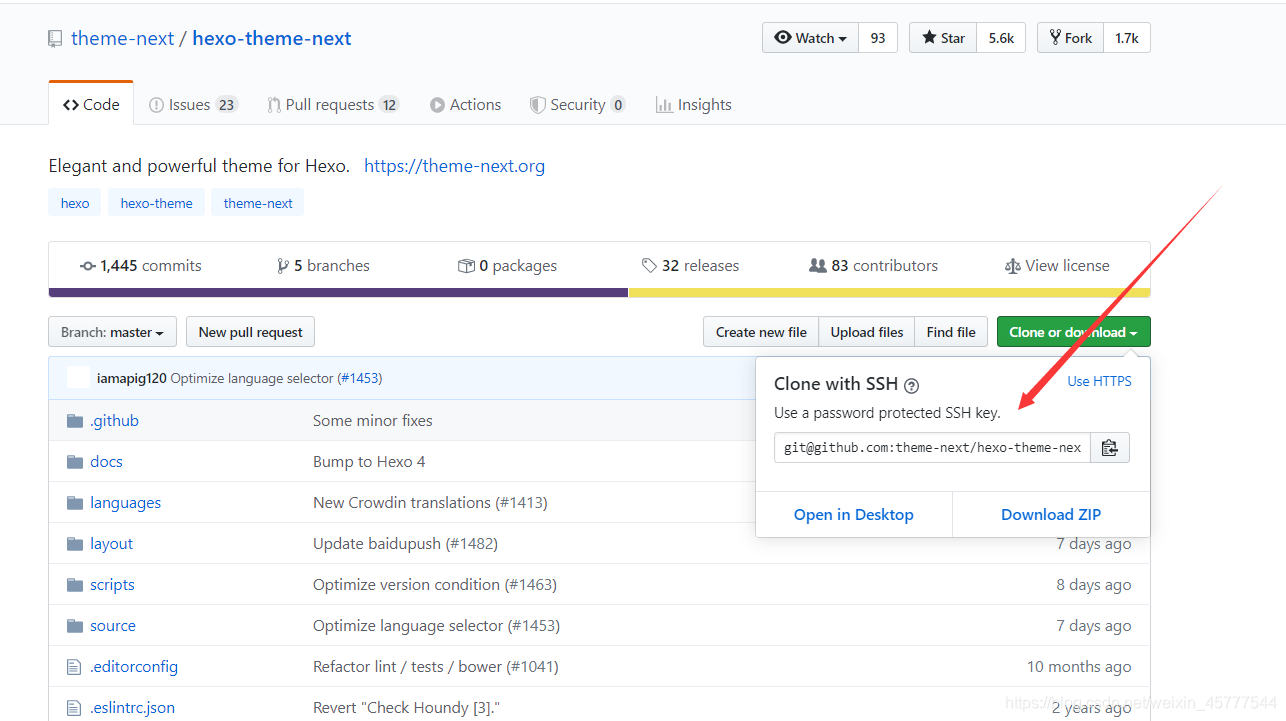The width and height of the screenshot is (1286, 721).
Task: View the 5 branches
Action: (x=323, y=266)
